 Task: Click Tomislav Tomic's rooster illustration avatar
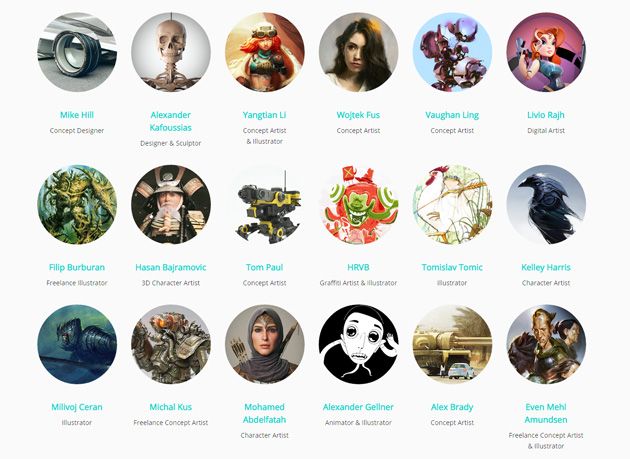tap(452, 205)
